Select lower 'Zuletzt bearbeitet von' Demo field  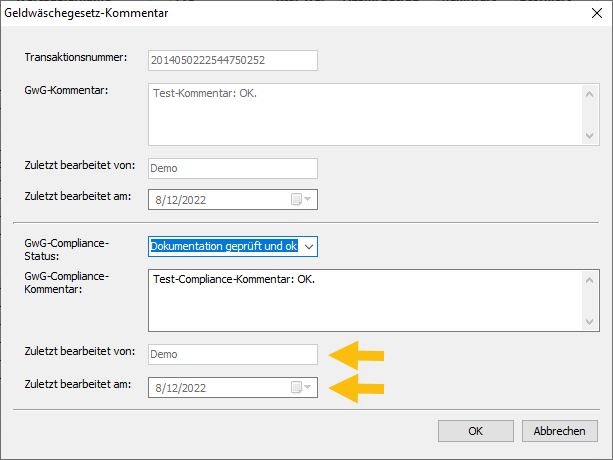pos(232,354)
